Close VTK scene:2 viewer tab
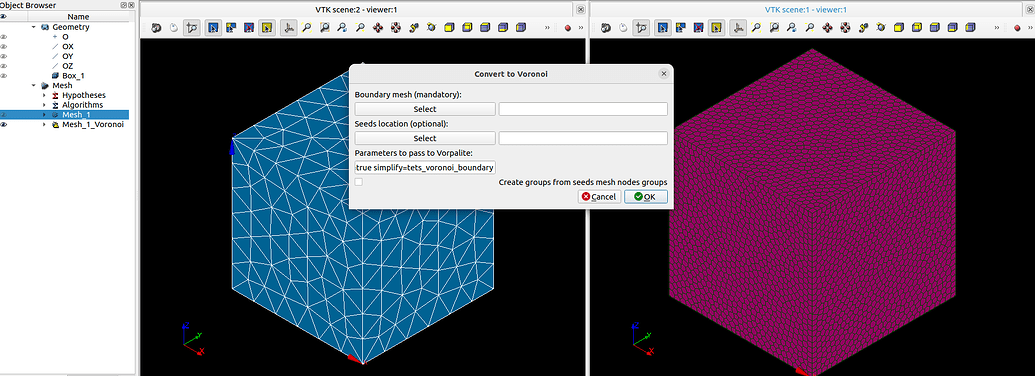 pos(580,9)
